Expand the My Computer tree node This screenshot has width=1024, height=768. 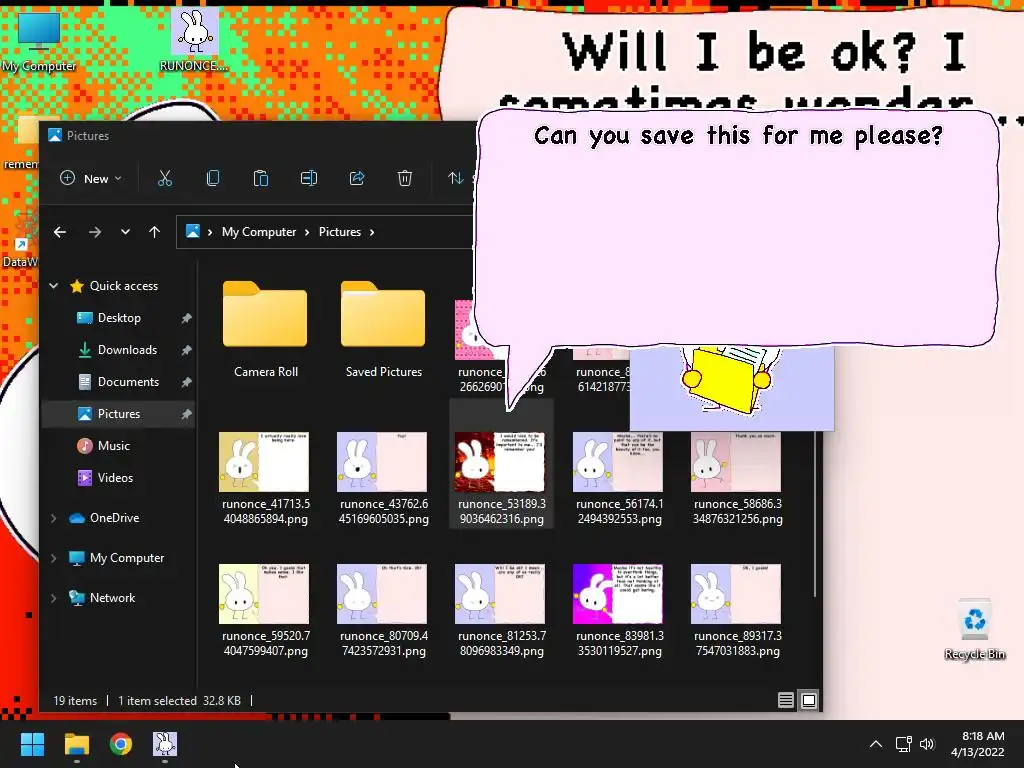tap(54, 558)
